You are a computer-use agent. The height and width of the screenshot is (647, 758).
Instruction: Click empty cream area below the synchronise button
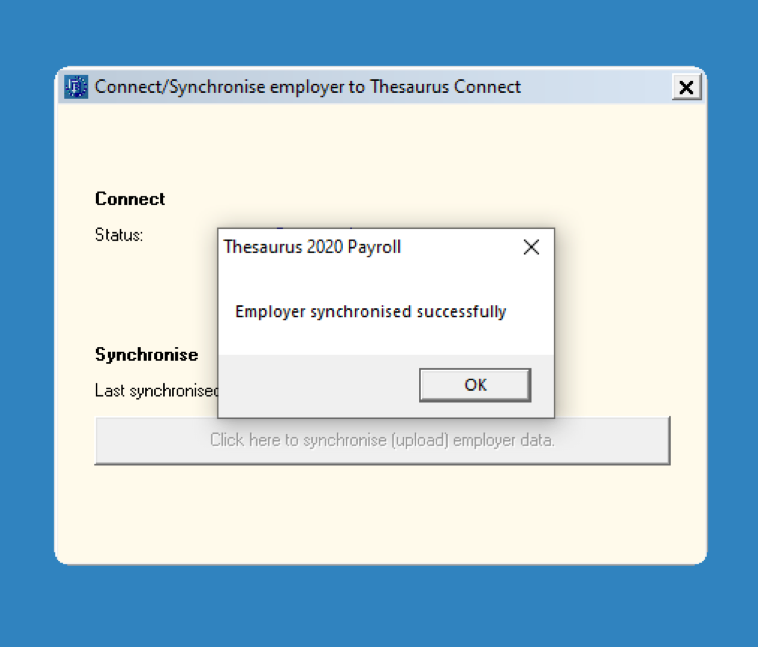point(382,513)
